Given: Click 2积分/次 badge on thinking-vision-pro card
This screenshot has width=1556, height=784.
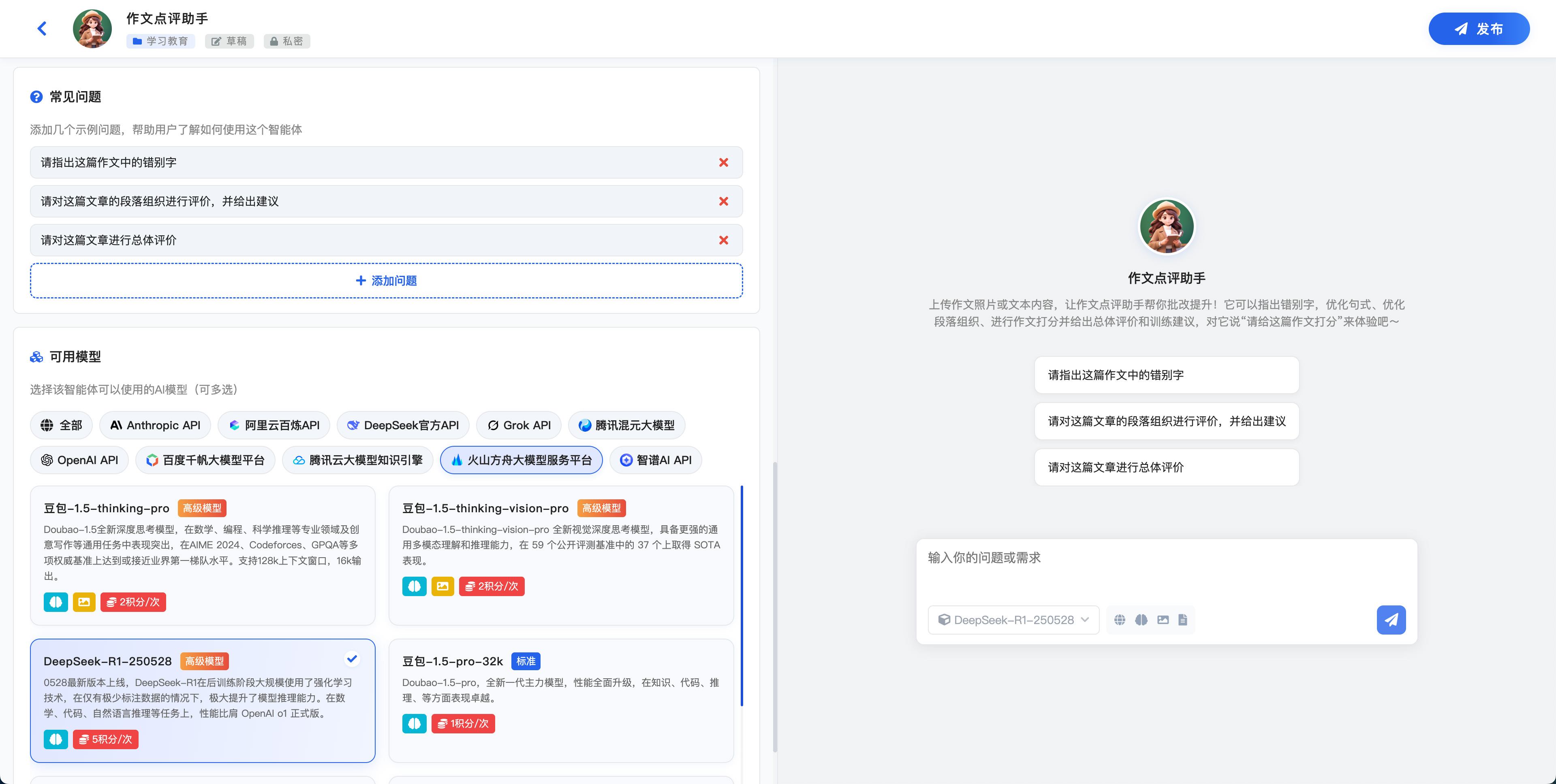Looking at the screenshot, I should point(492,586).
